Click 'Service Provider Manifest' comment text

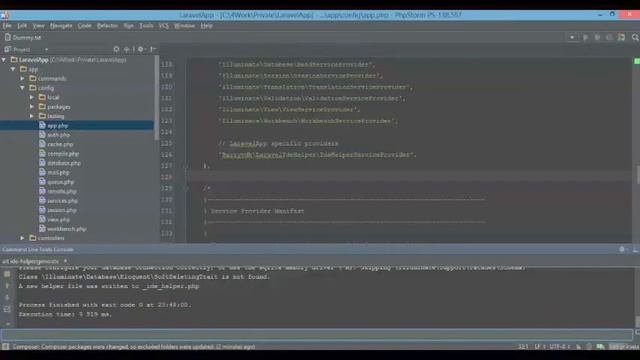tap(257, 211)
